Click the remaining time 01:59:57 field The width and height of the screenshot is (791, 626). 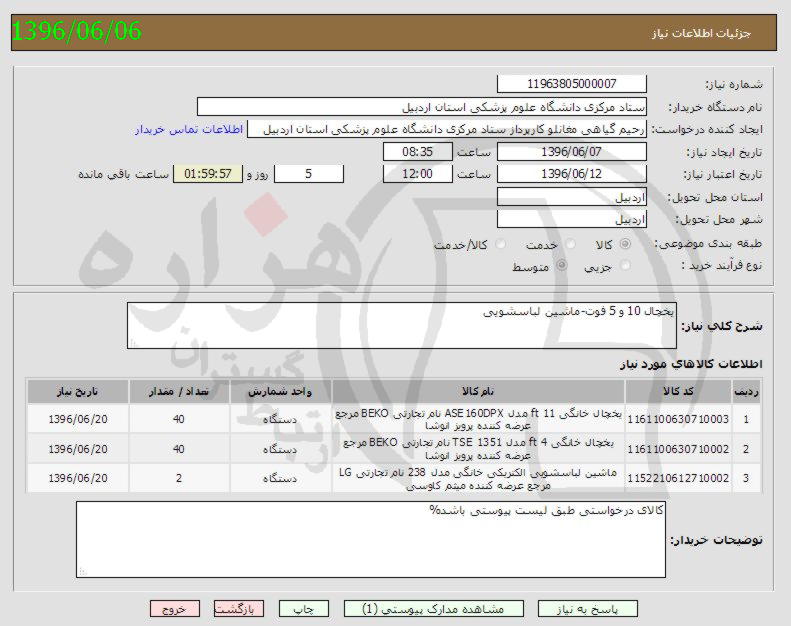point(208,174)
